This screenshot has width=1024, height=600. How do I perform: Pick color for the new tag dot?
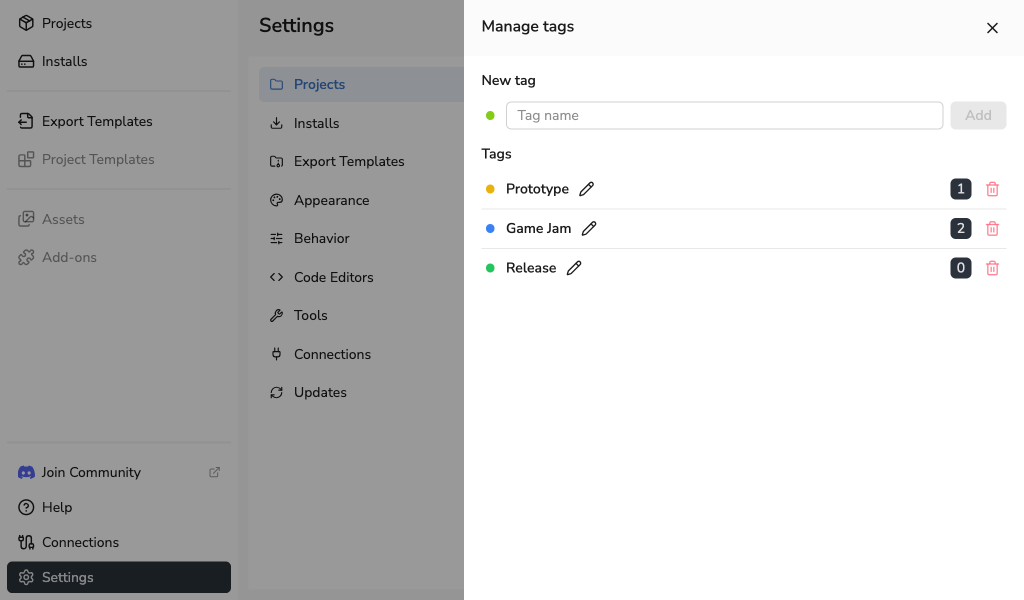point(490,116)
